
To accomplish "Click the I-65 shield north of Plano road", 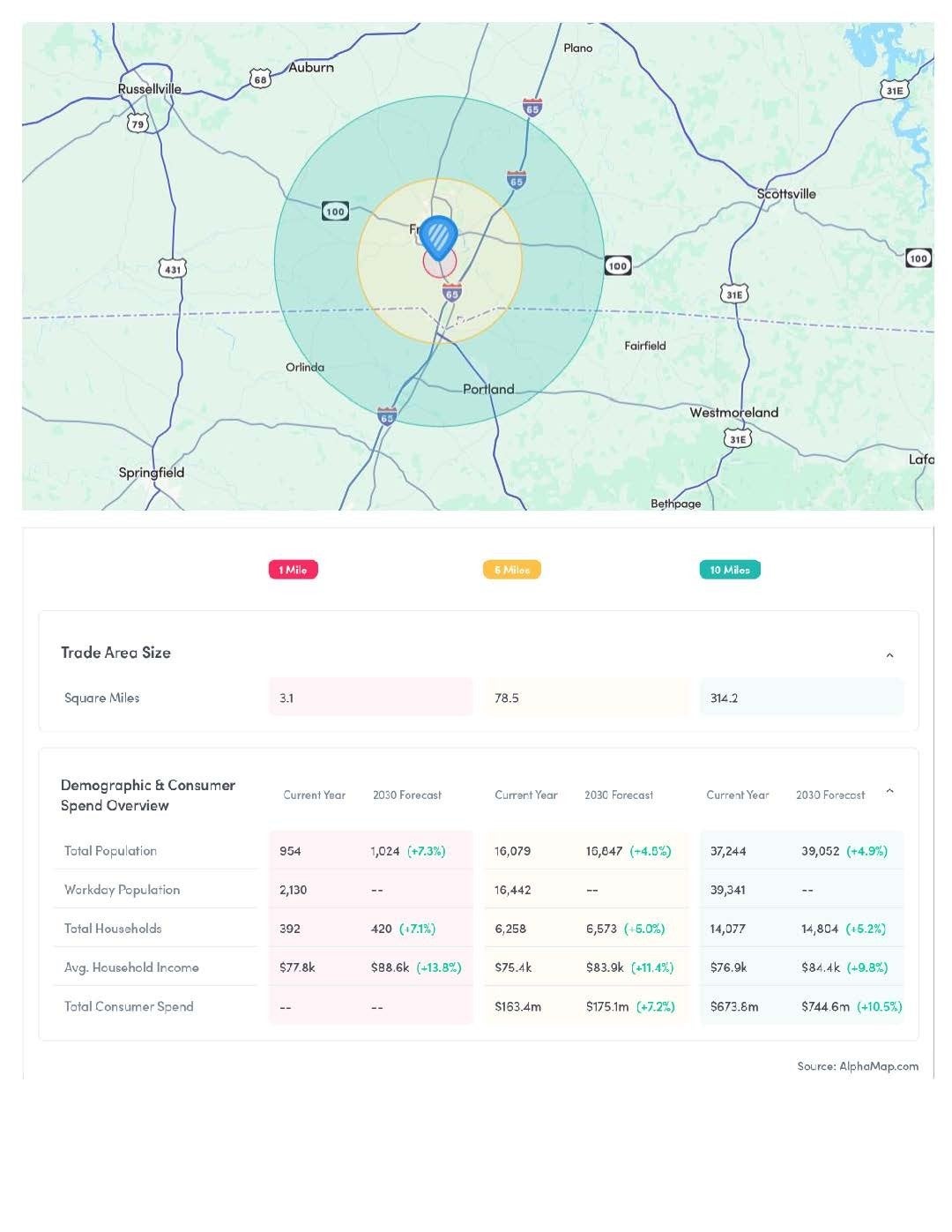I will tap(532, 108).
